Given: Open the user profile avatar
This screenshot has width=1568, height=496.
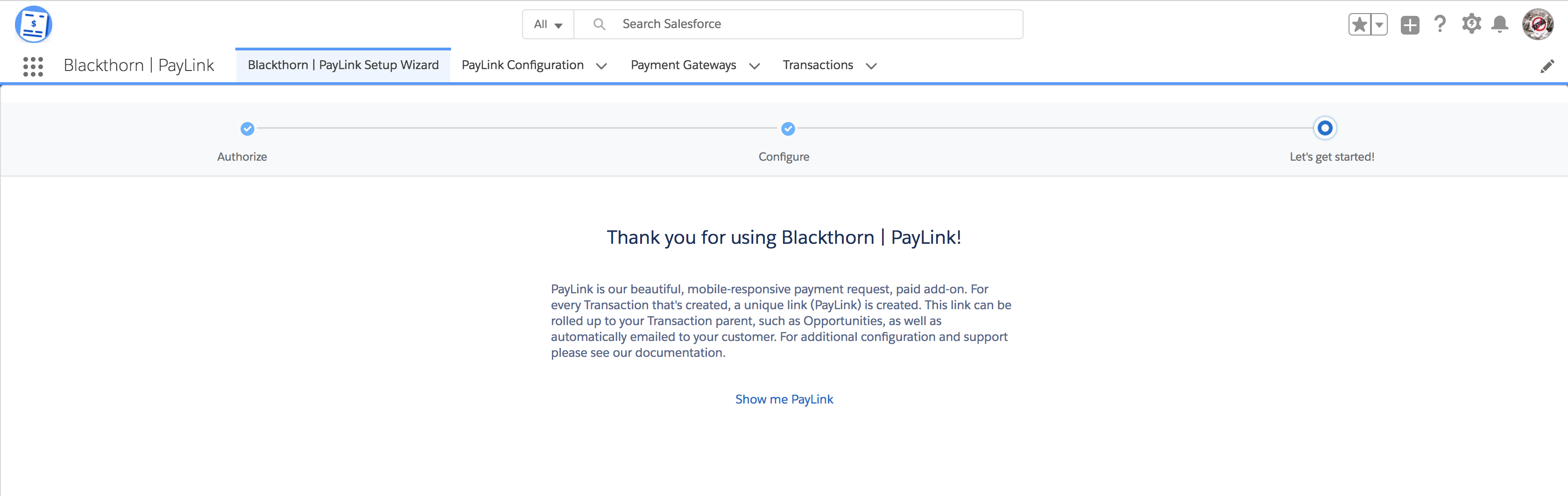Looking at the screenshot, I should [1538, 24].
